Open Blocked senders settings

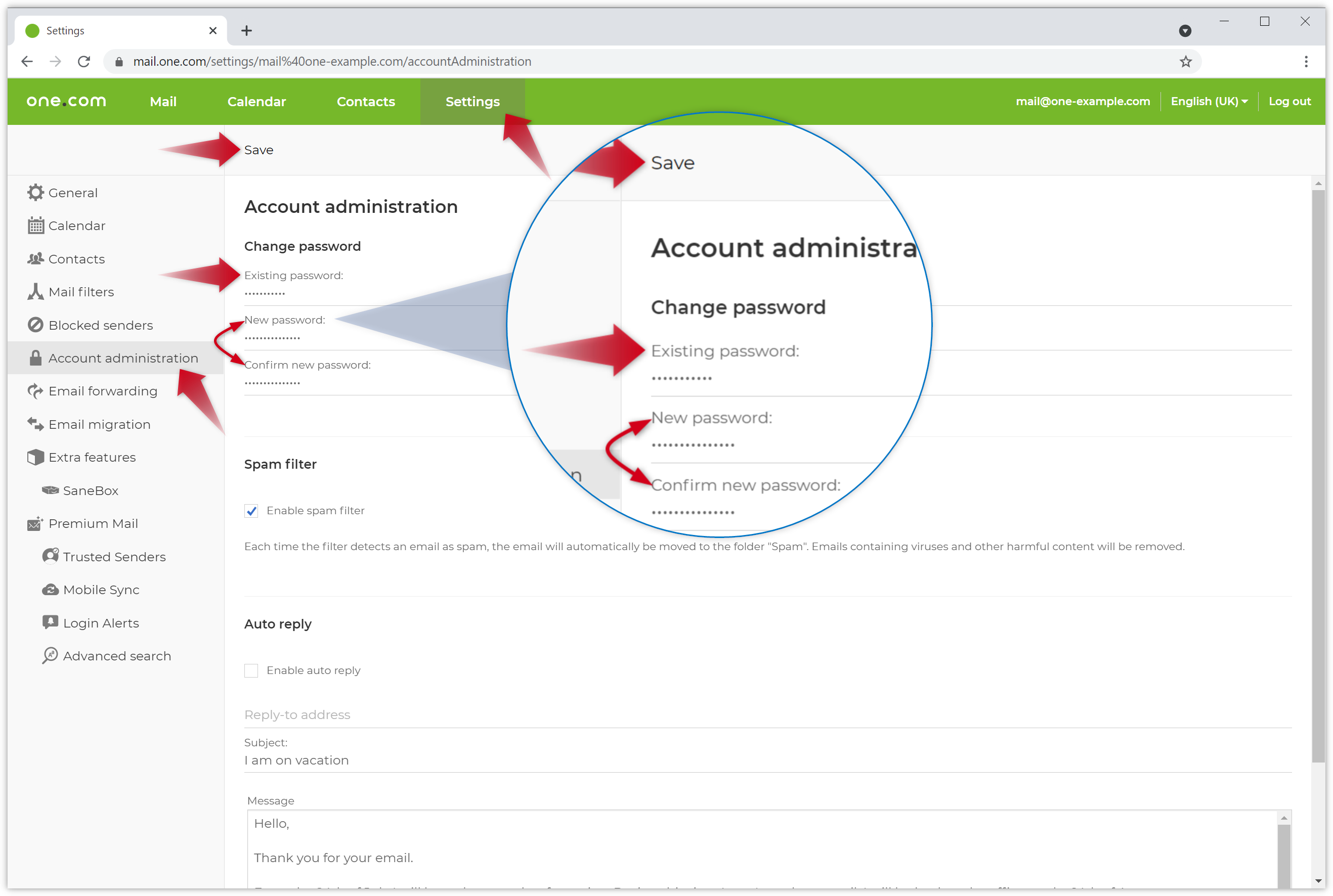tap(100, 324)
